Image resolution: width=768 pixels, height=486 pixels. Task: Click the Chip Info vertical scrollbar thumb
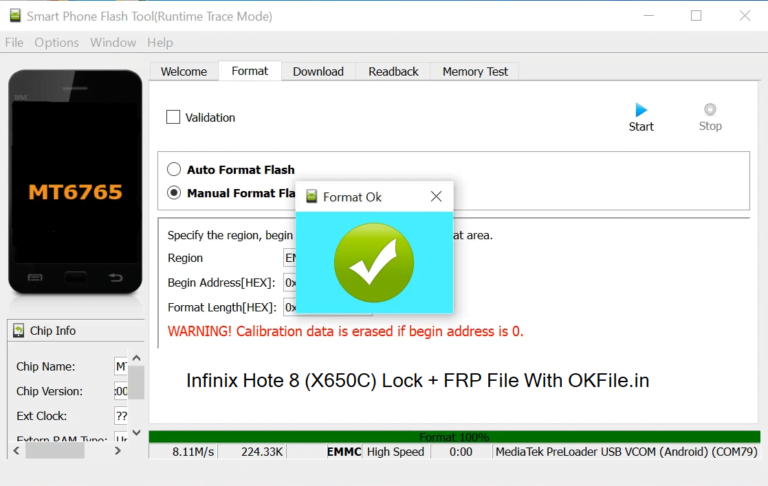click(x=137, y=382)
